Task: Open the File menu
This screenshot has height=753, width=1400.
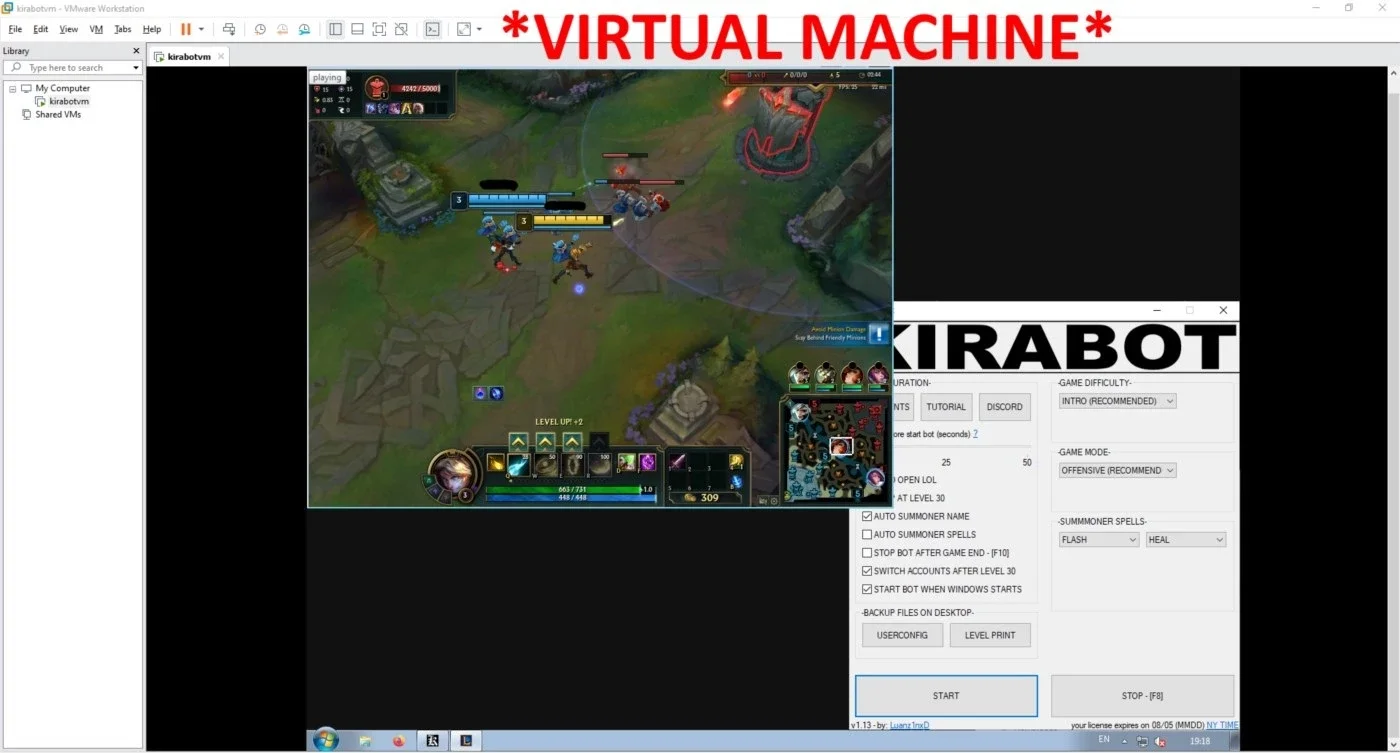Action: point(15,29)
